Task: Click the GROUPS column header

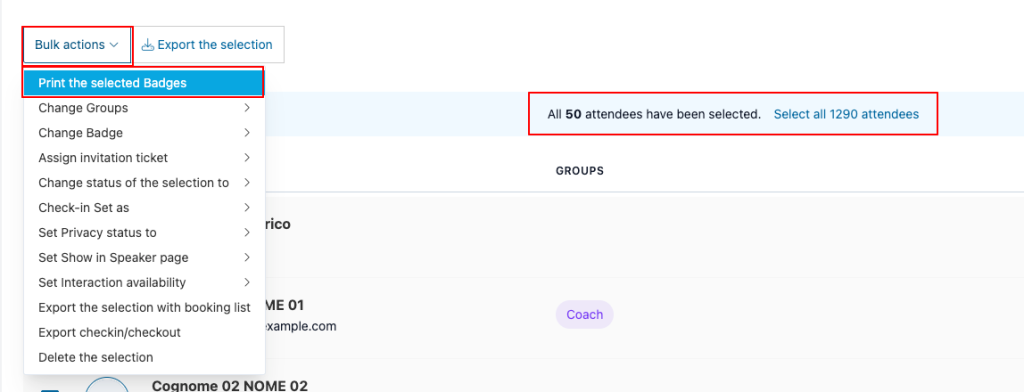Action: click(579, 171)
